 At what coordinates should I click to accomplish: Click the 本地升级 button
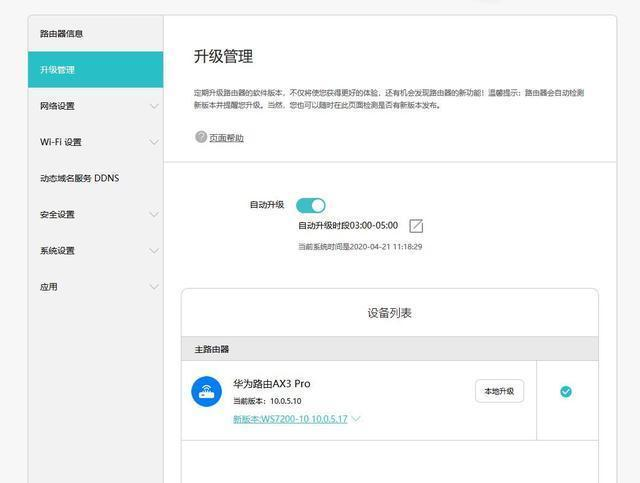499,391
